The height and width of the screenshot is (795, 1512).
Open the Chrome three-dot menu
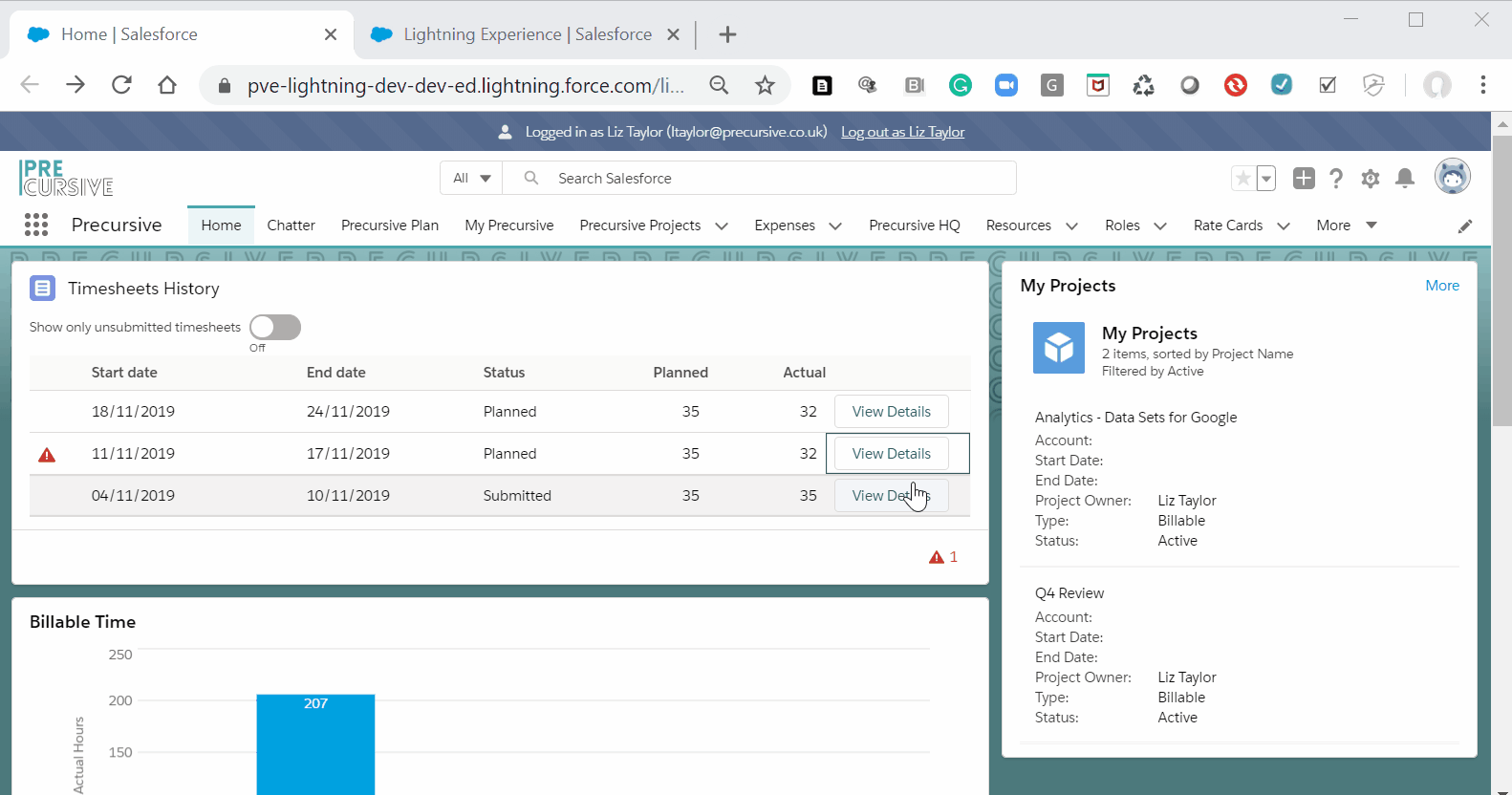click(1483, 85)
